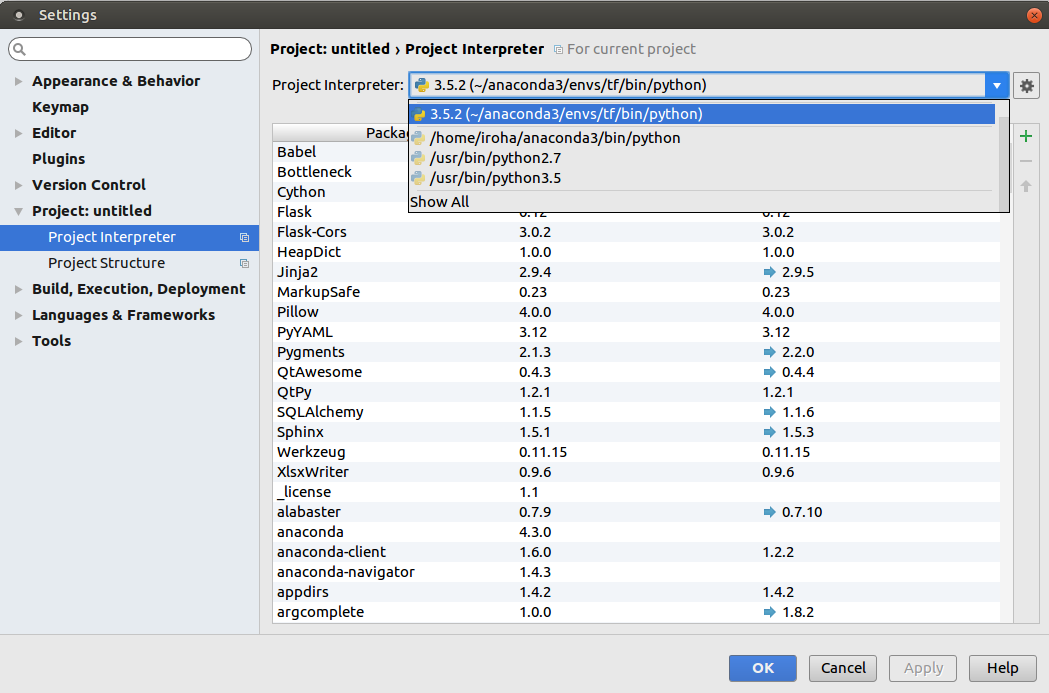Collapse Project: untitled section
1049x693 pixels.
[x=19, y=211]
